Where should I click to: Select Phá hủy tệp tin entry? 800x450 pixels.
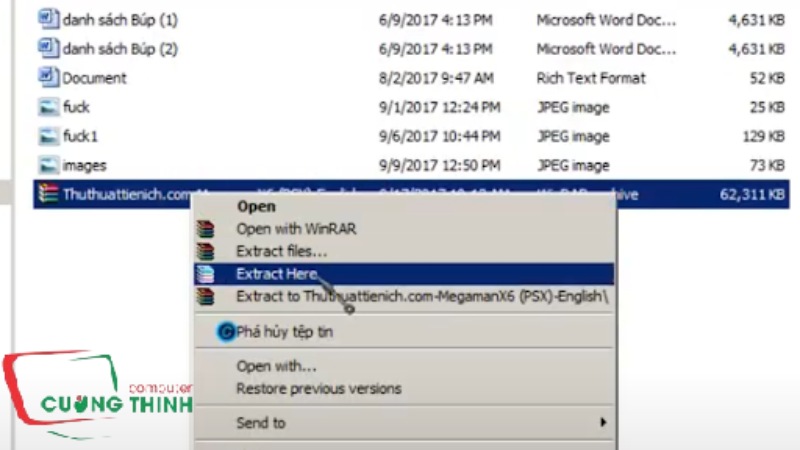(284, 332)
